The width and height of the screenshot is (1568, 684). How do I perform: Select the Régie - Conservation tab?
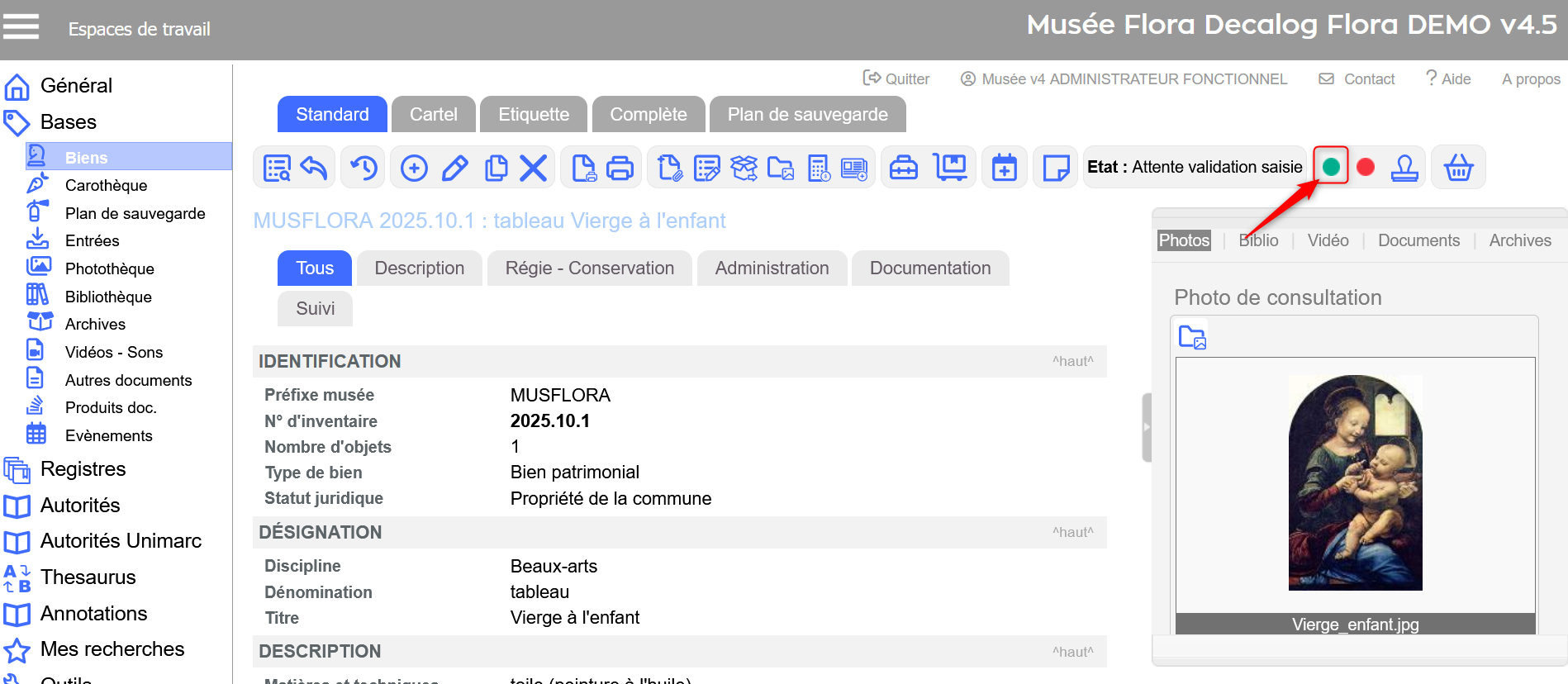point(589,268)
